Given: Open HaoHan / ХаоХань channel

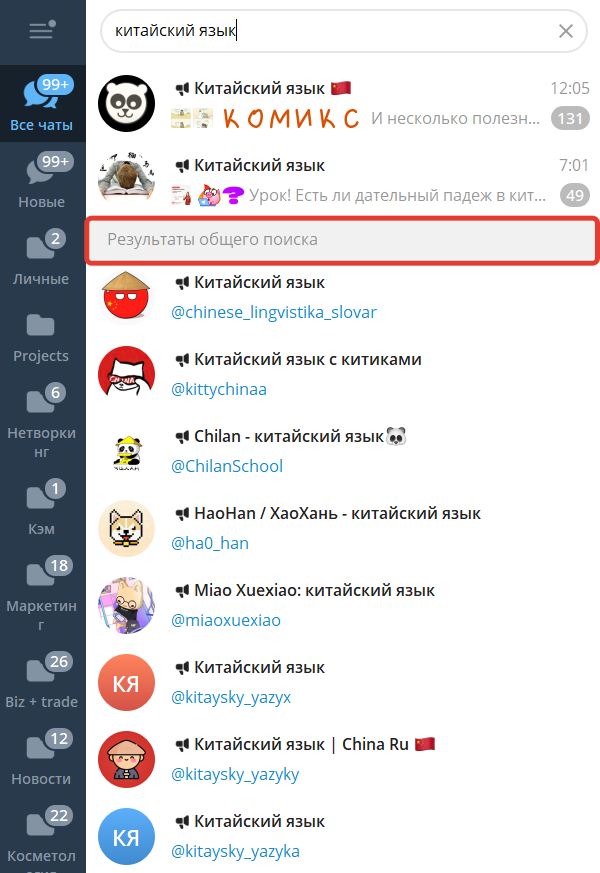Looking at the screenshot, I should click(343, 528).
